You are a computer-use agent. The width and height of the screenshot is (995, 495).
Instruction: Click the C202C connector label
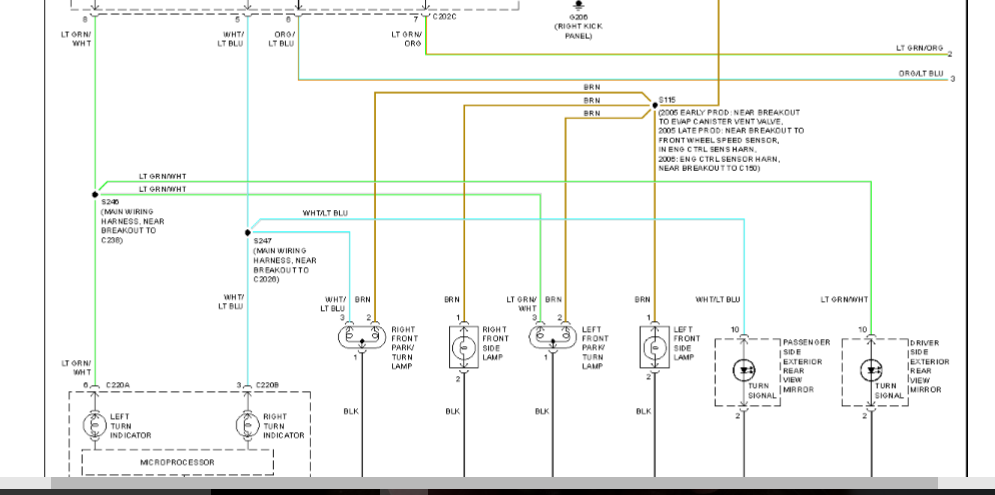445,18
